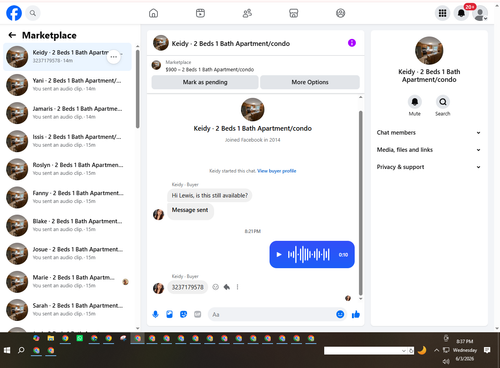
Task: Choose a sticker
Action: coord(183,314)
